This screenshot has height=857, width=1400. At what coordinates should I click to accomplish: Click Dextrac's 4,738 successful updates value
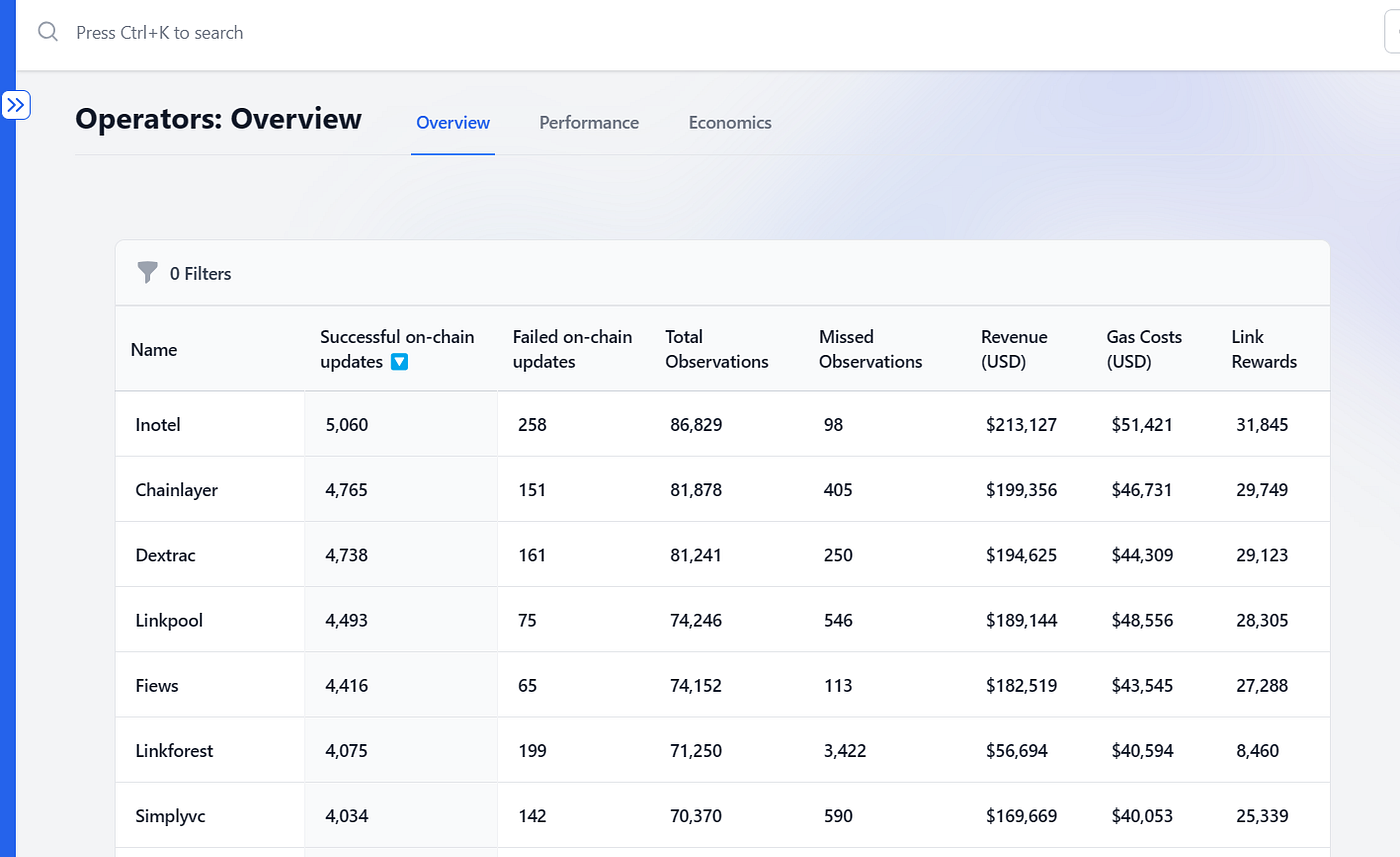click(x=347, y=555)
